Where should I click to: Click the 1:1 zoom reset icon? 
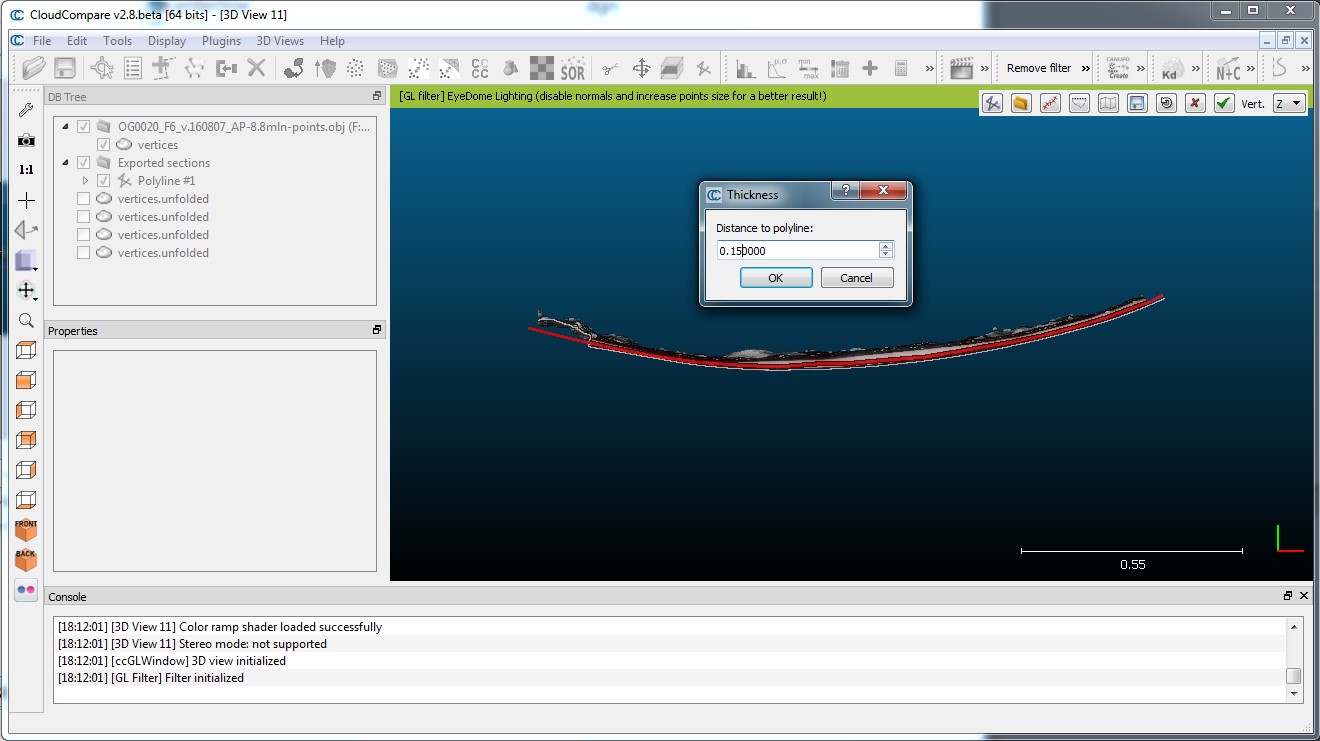[26, 170]
